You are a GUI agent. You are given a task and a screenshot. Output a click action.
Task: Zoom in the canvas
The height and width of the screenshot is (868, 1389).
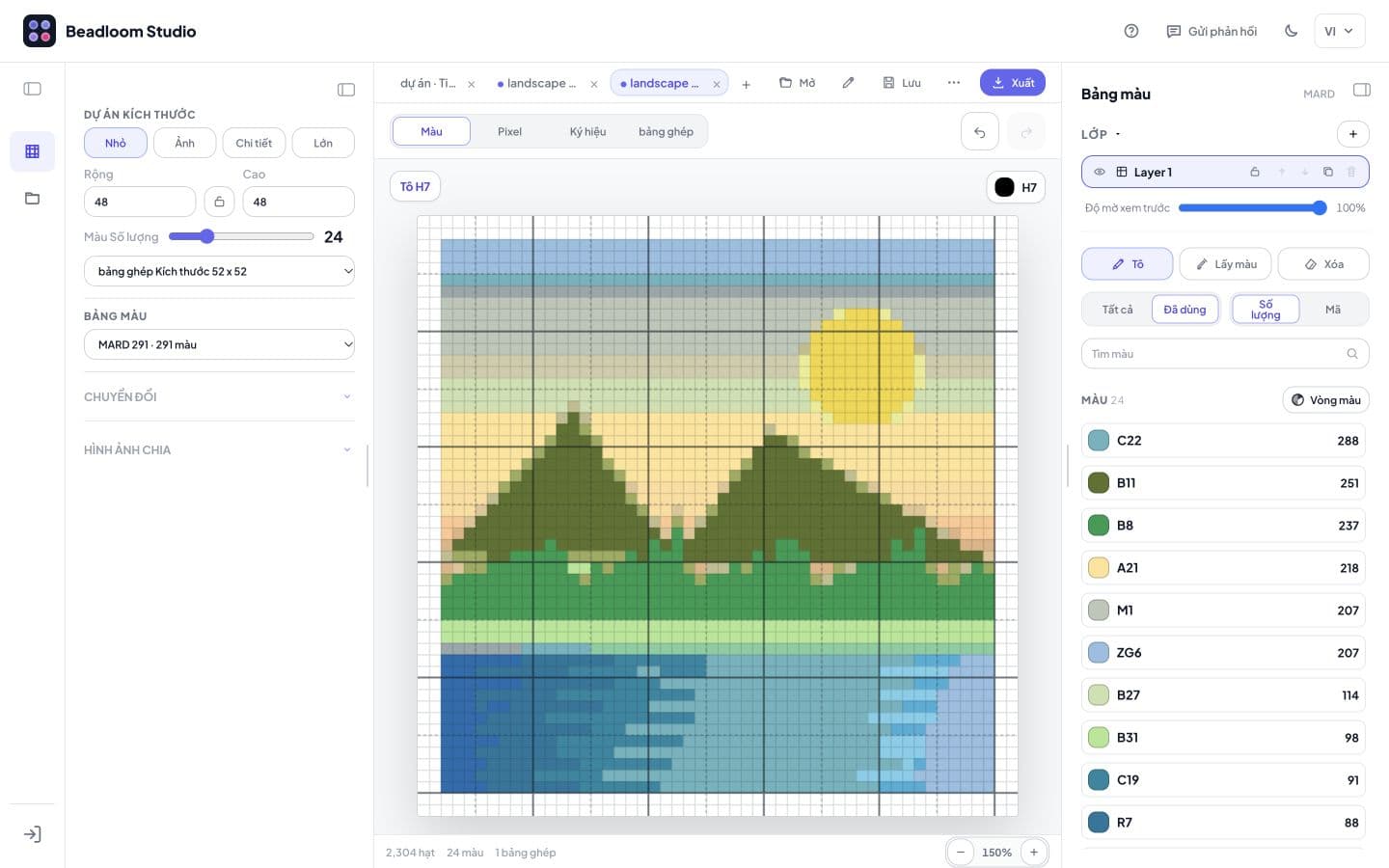(1033, 853)
